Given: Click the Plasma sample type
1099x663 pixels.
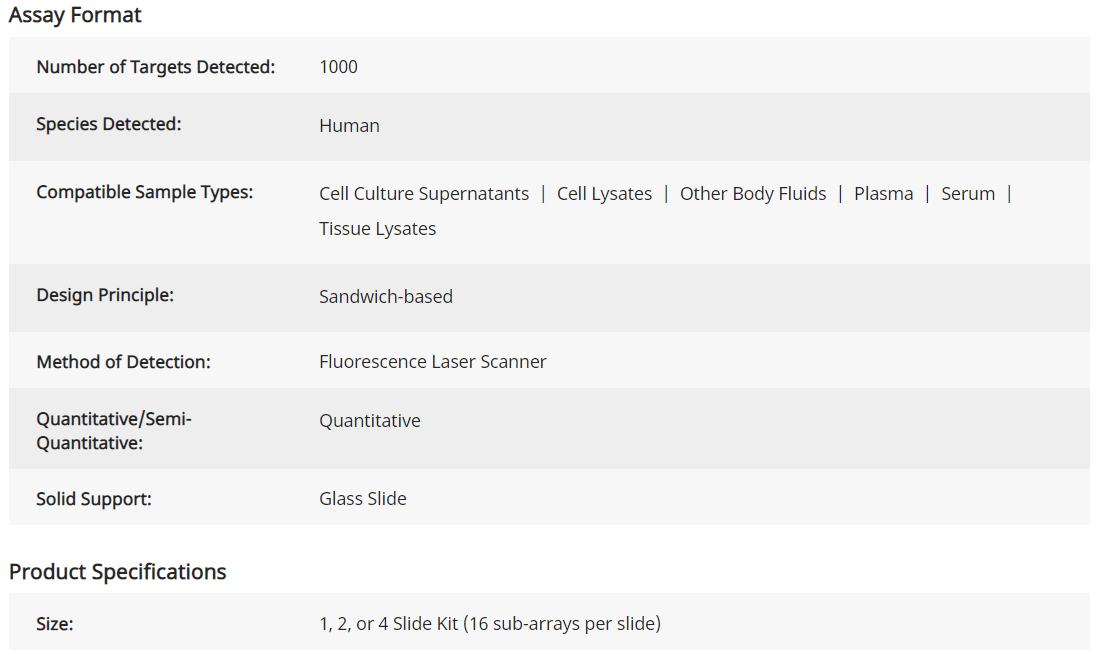Looking at the screenshot, I should [x=883, y=194].
